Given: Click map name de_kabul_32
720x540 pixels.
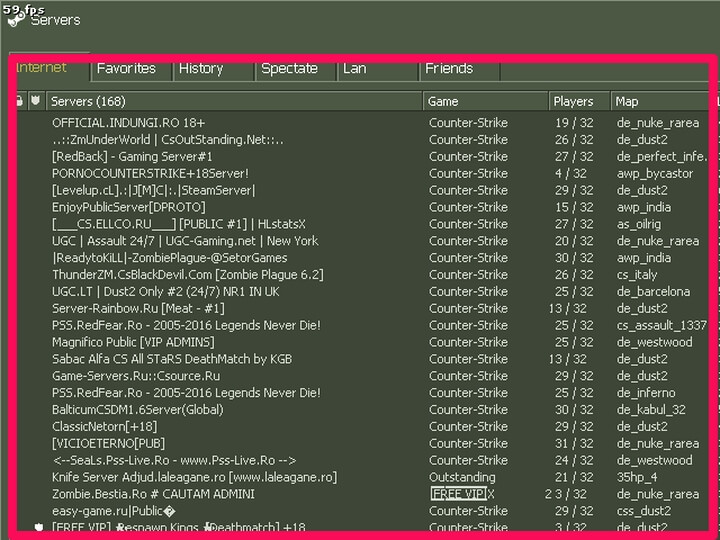Looking at the screenshot, I should coord(651,410).
